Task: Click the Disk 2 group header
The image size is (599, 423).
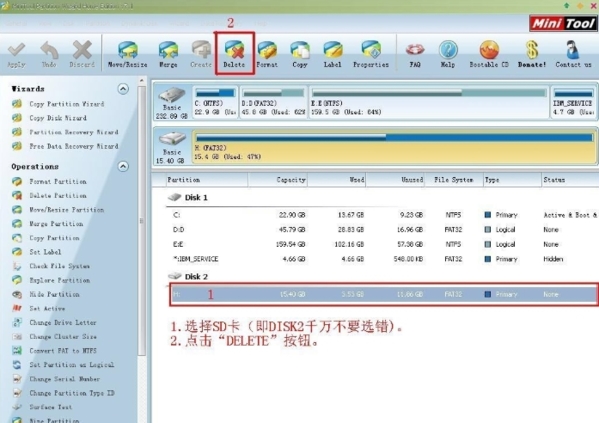Action: pyautogui.click(x=188, y=277)
